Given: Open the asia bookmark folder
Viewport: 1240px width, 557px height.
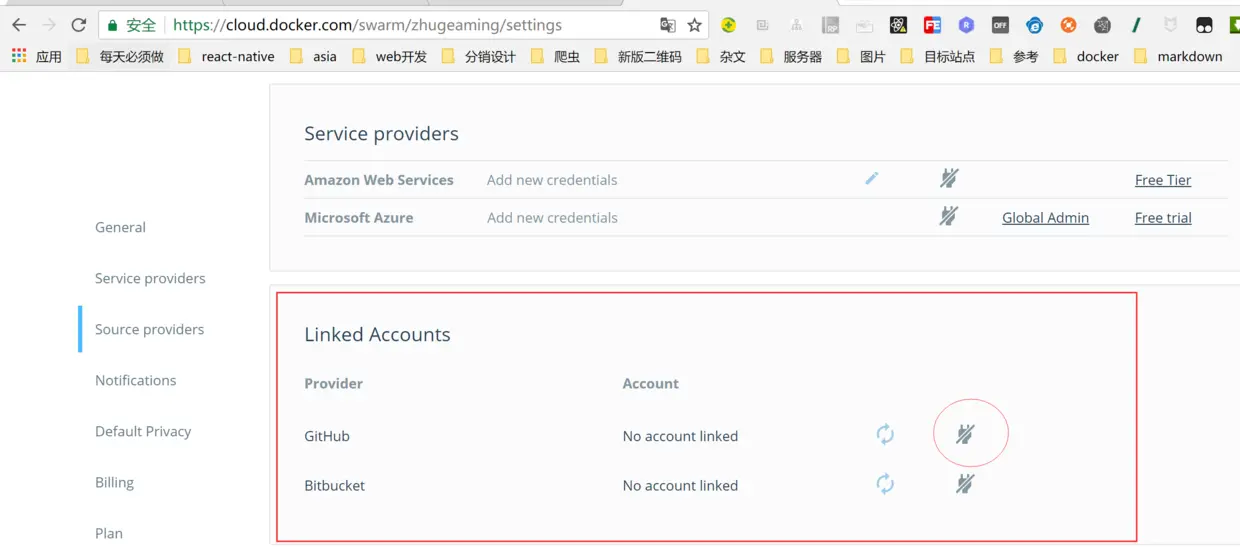Looking at the screenshot, I should (313, 56).
